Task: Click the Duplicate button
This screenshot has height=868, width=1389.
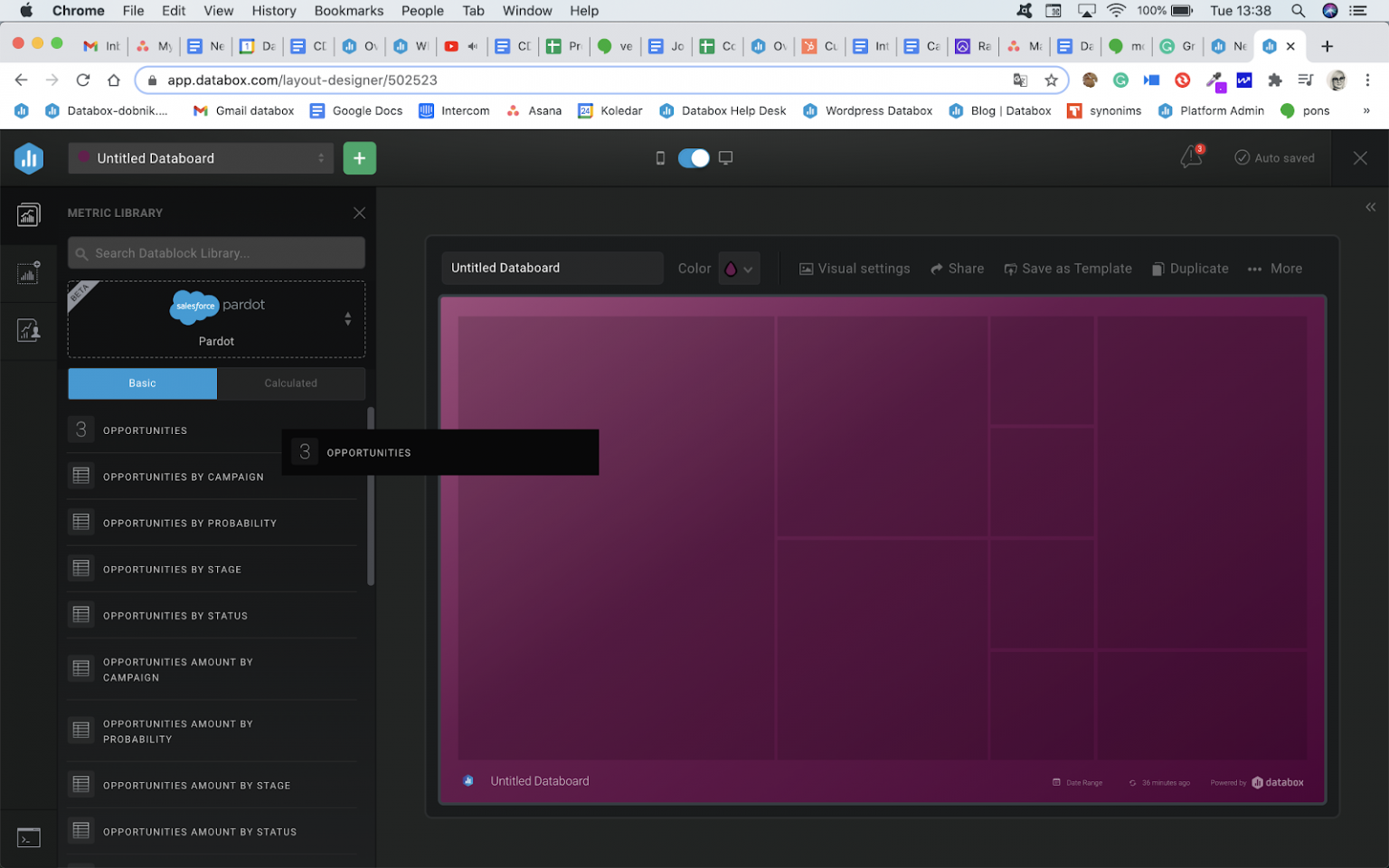Action: point(1189,269)
